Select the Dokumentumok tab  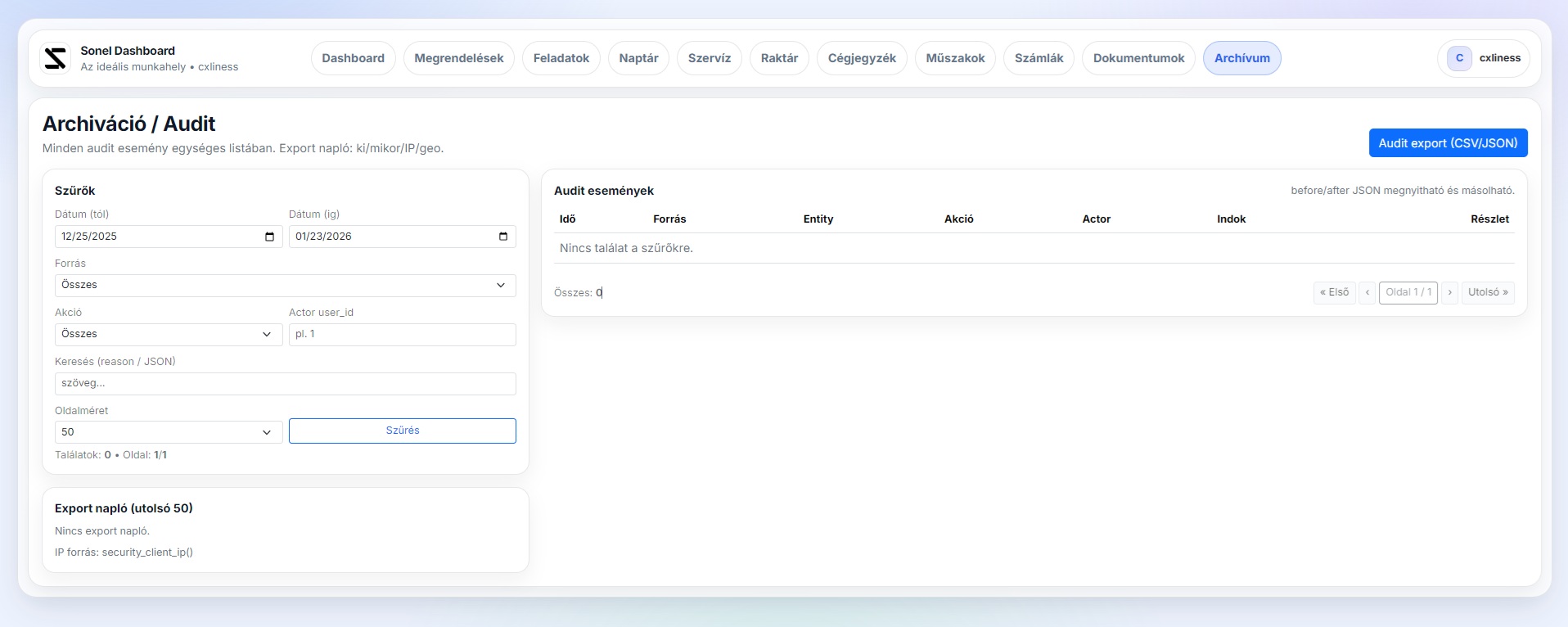click(1138, 58)
